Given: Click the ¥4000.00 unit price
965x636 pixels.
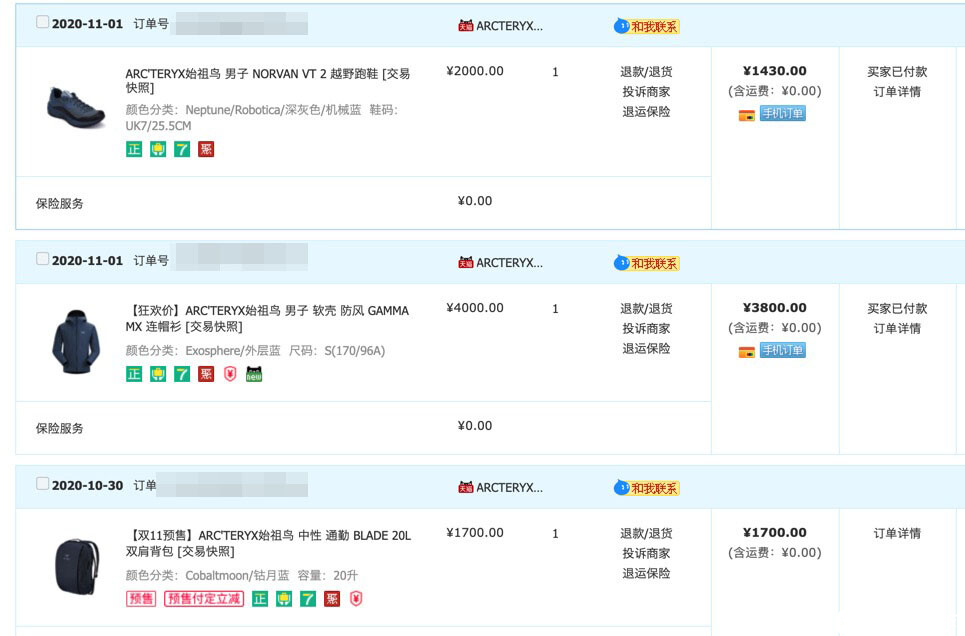Looking at the screenshot, I should point(475,308).
